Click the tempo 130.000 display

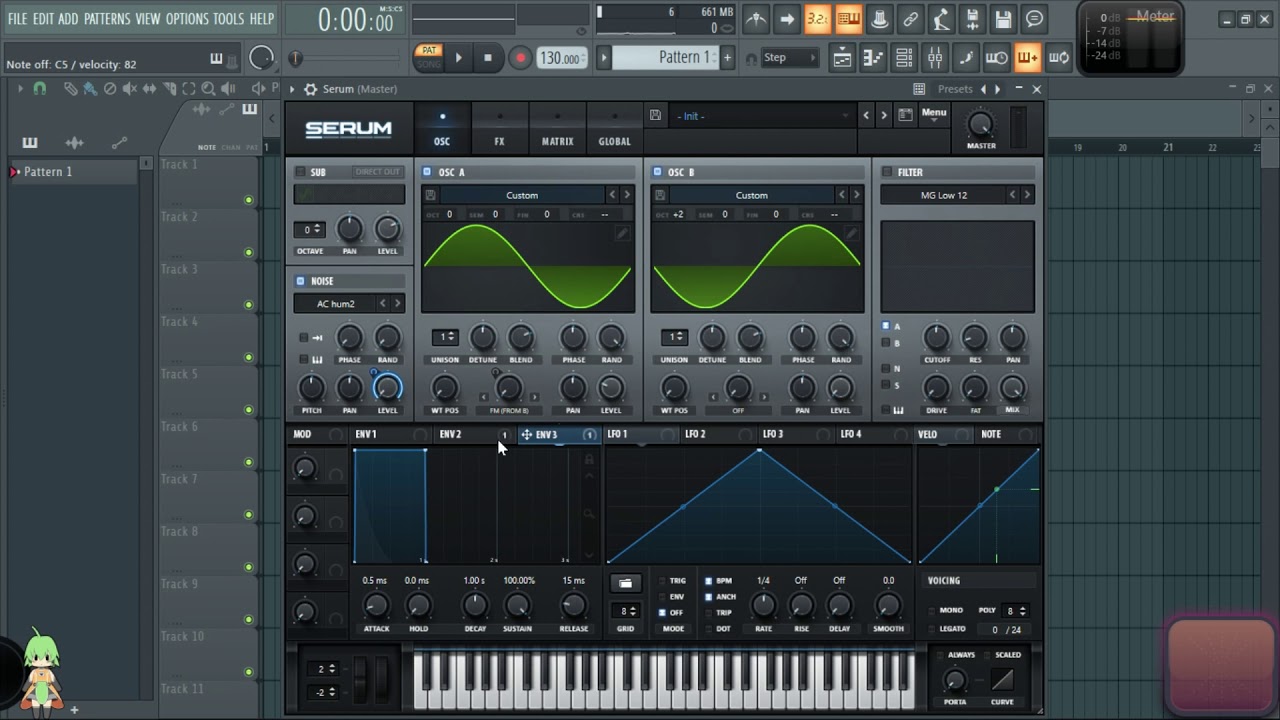click(x=561, y=58)
